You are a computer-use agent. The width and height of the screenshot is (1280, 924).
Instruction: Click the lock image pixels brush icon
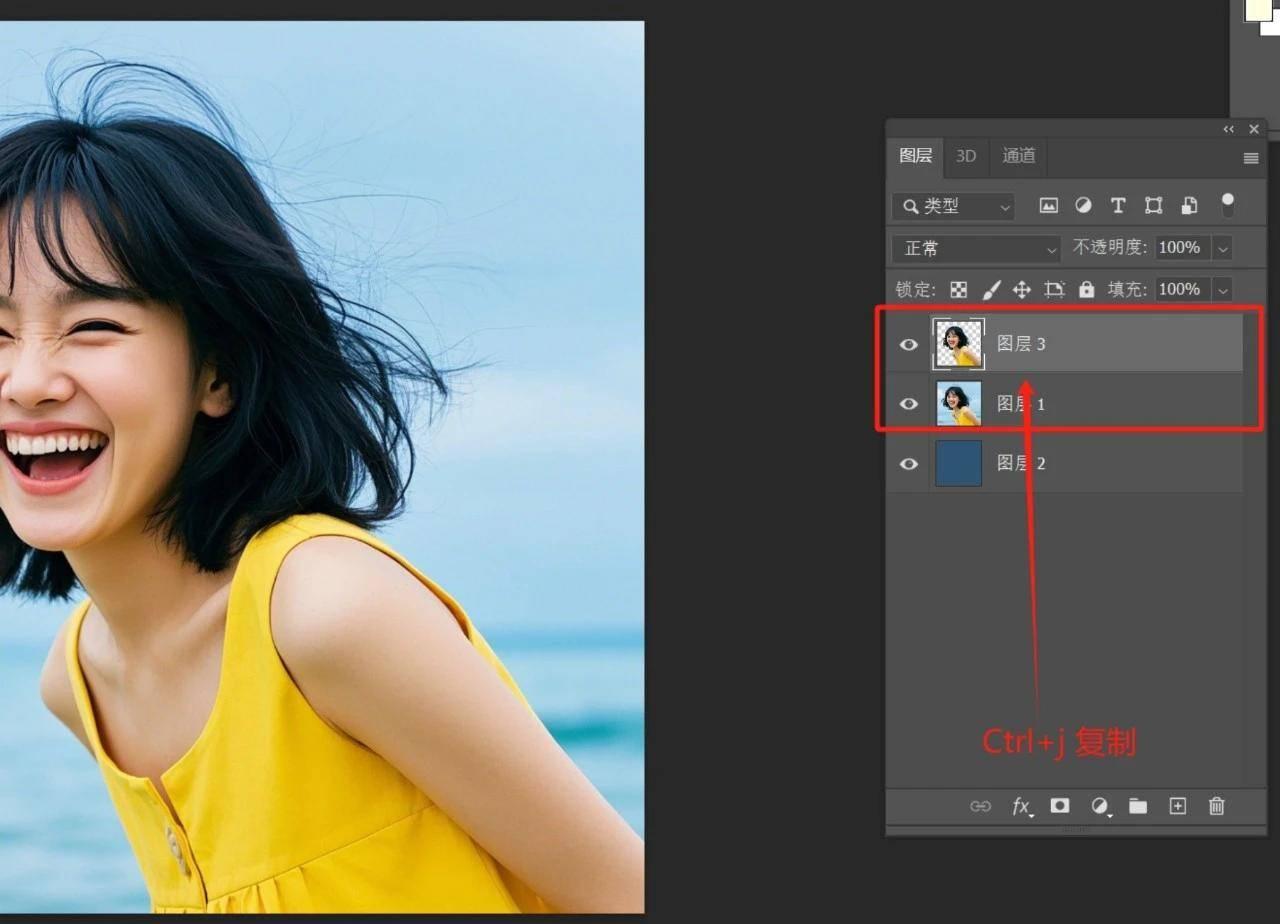[x=991, y=290]
